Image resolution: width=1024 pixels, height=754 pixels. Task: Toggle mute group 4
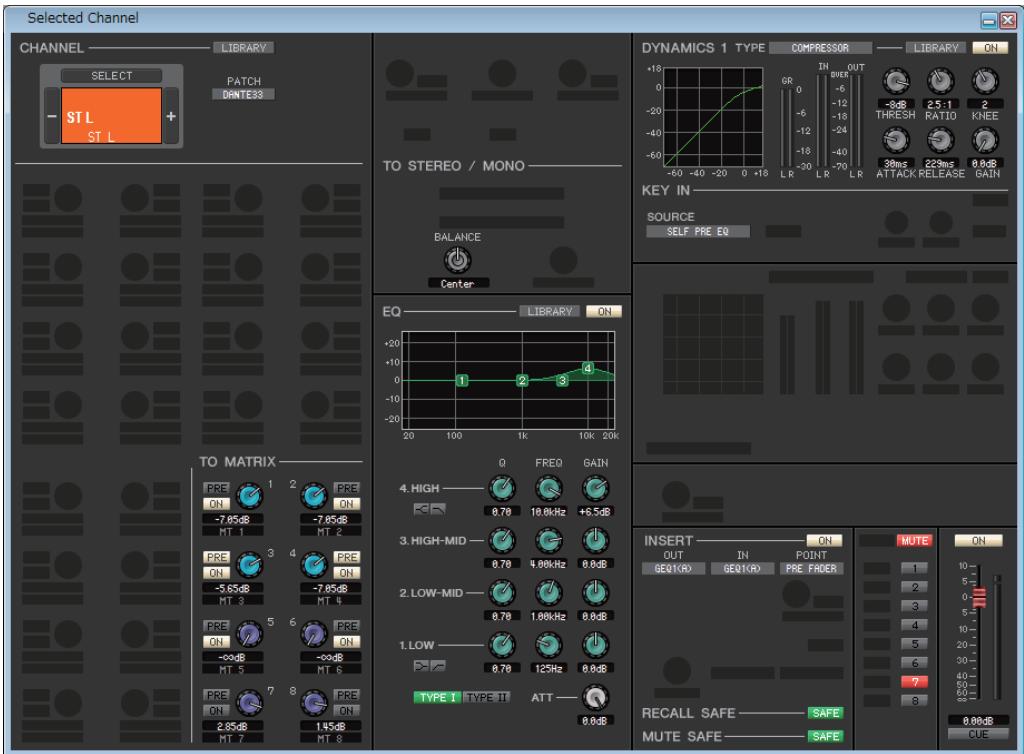tap(914, 625)
